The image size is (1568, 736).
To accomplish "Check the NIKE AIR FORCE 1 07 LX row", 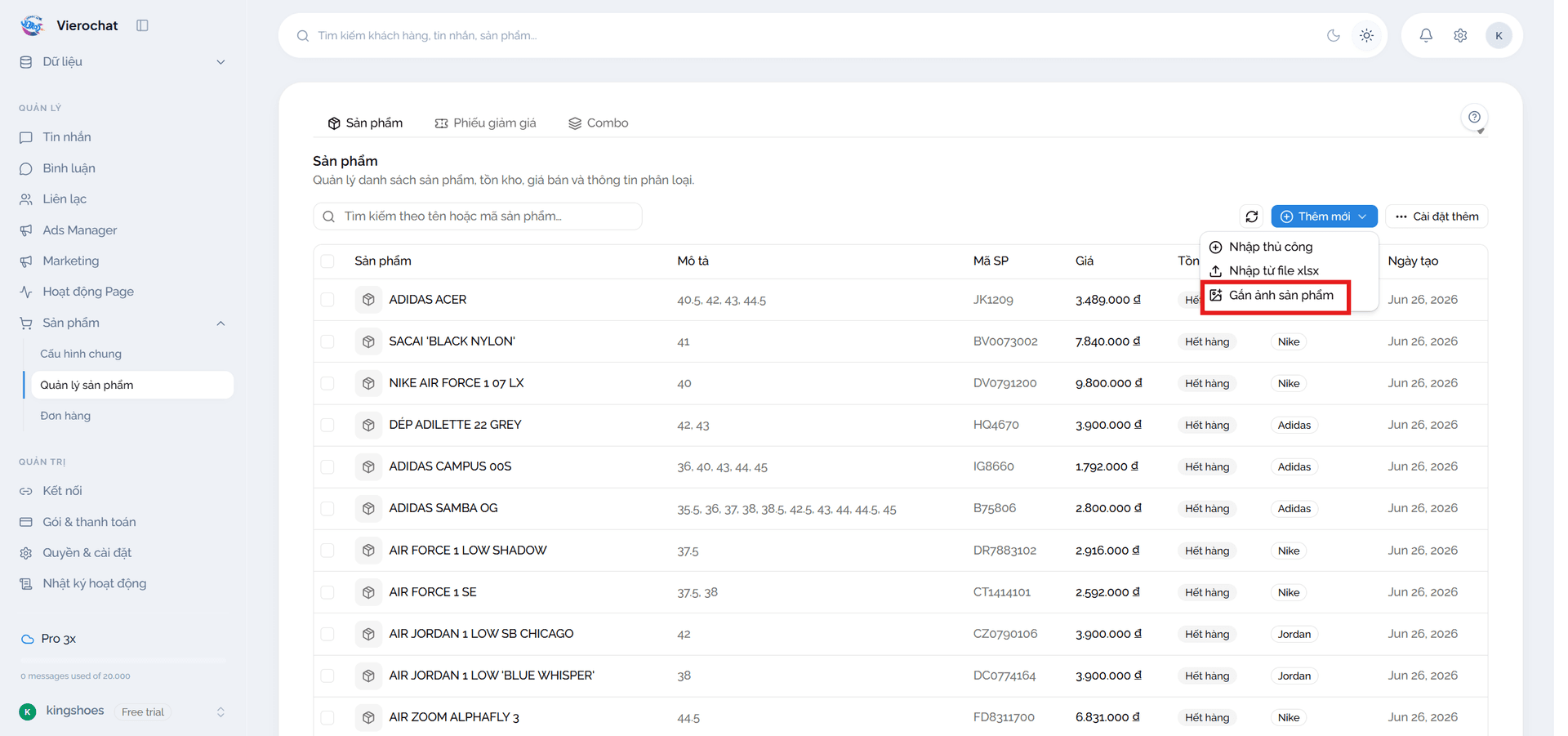I will 327,383.
